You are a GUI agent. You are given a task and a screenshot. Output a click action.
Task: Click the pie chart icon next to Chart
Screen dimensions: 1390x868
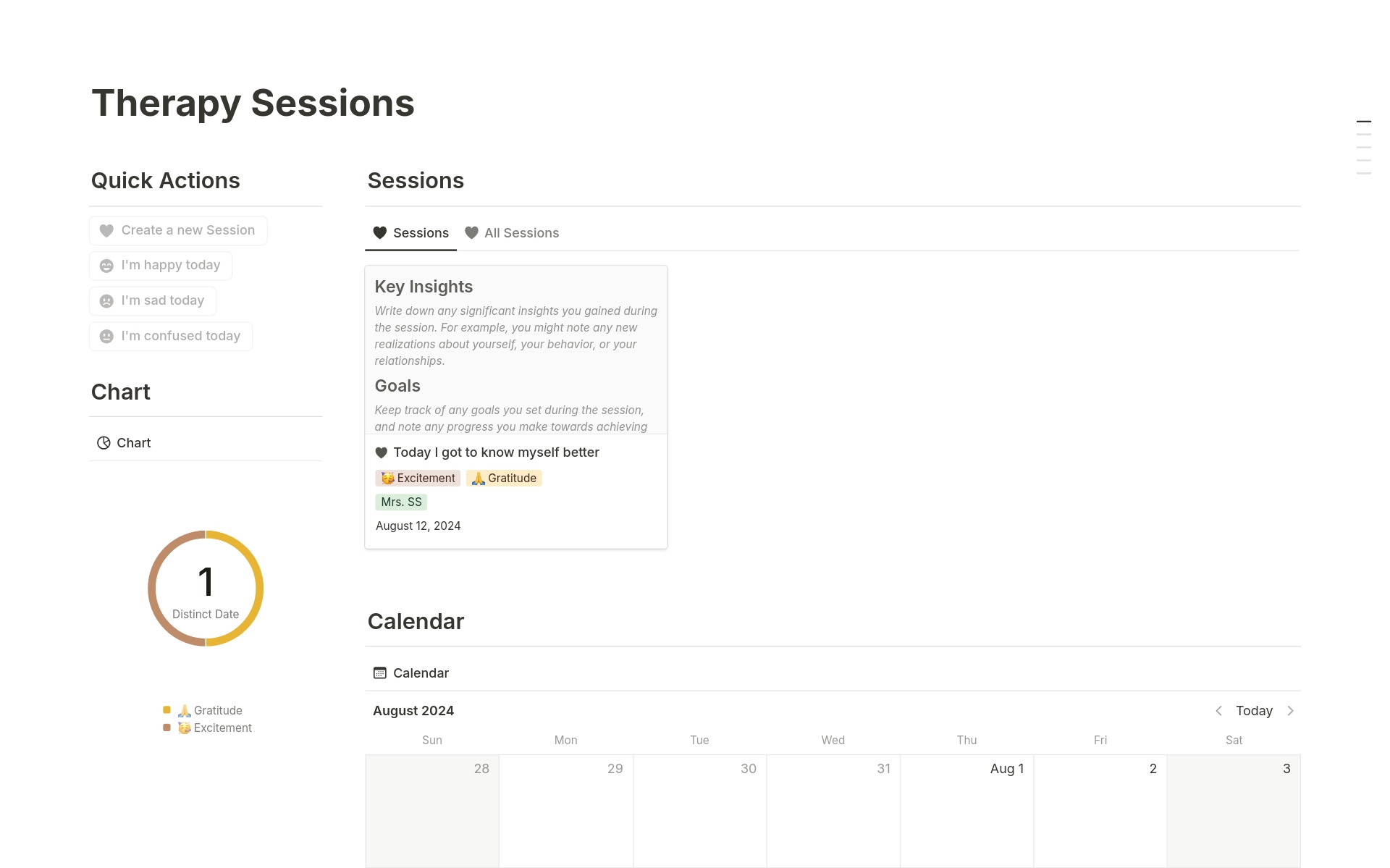[104, 443]
